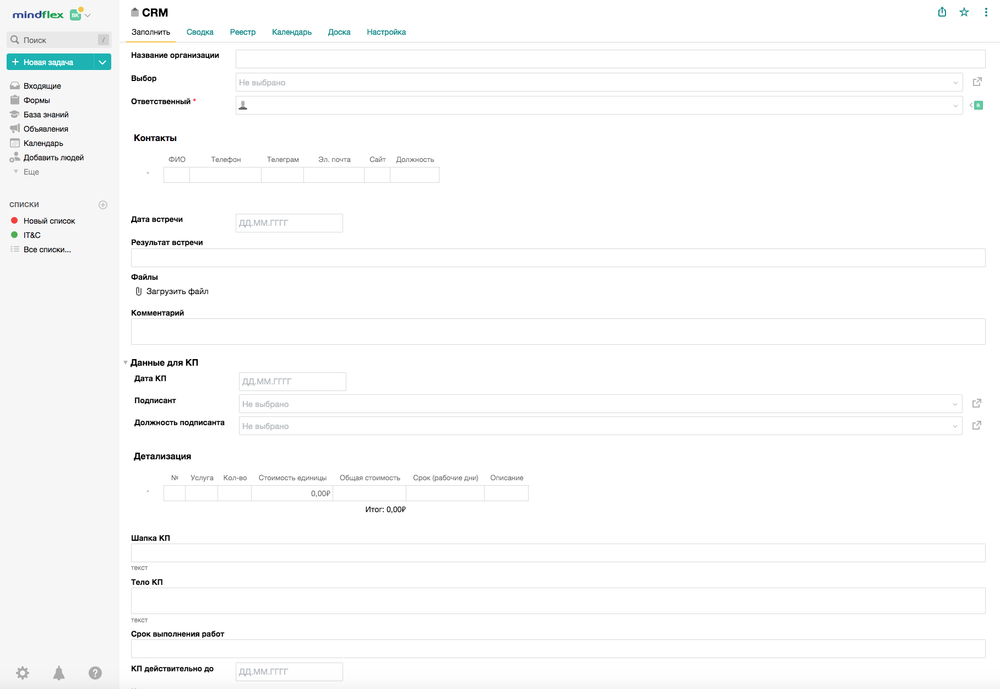The width and height of the screenshot is (1000, 689).
Task: Click the attachment icon next to Загрузить файл
Action: point(137,293)
